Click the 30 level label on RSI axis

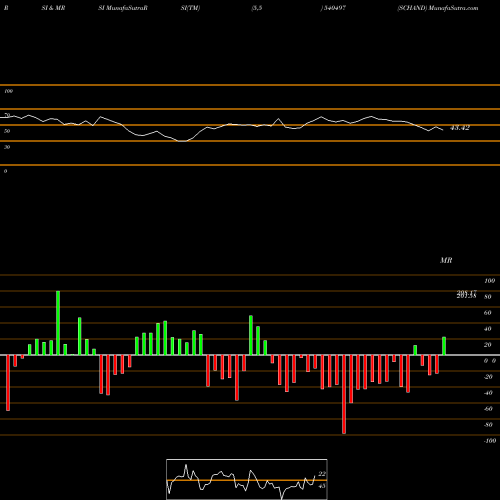click(7, 147)
